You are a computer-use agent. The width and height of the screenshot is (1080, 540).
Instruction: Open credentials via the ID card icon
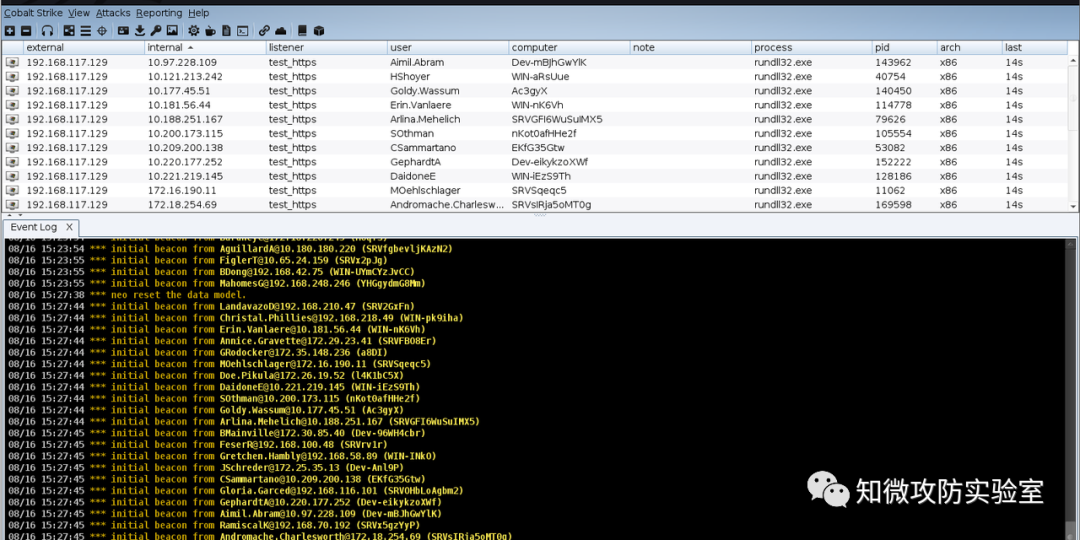tap(123, 31)
